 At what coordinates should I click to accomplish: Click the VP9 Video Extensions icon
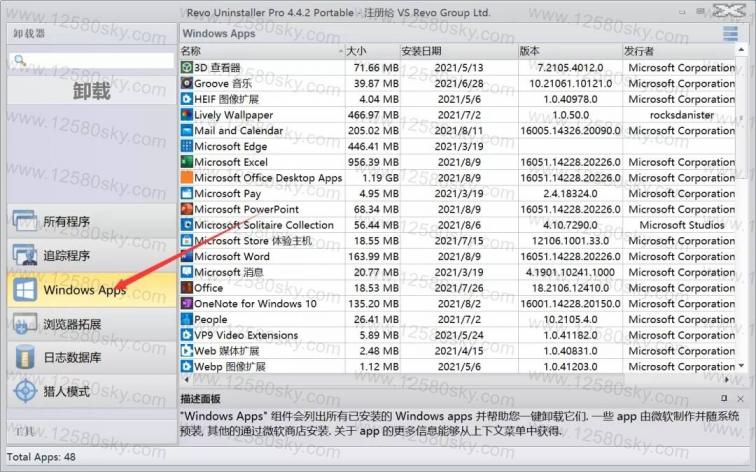pos(187,335)
